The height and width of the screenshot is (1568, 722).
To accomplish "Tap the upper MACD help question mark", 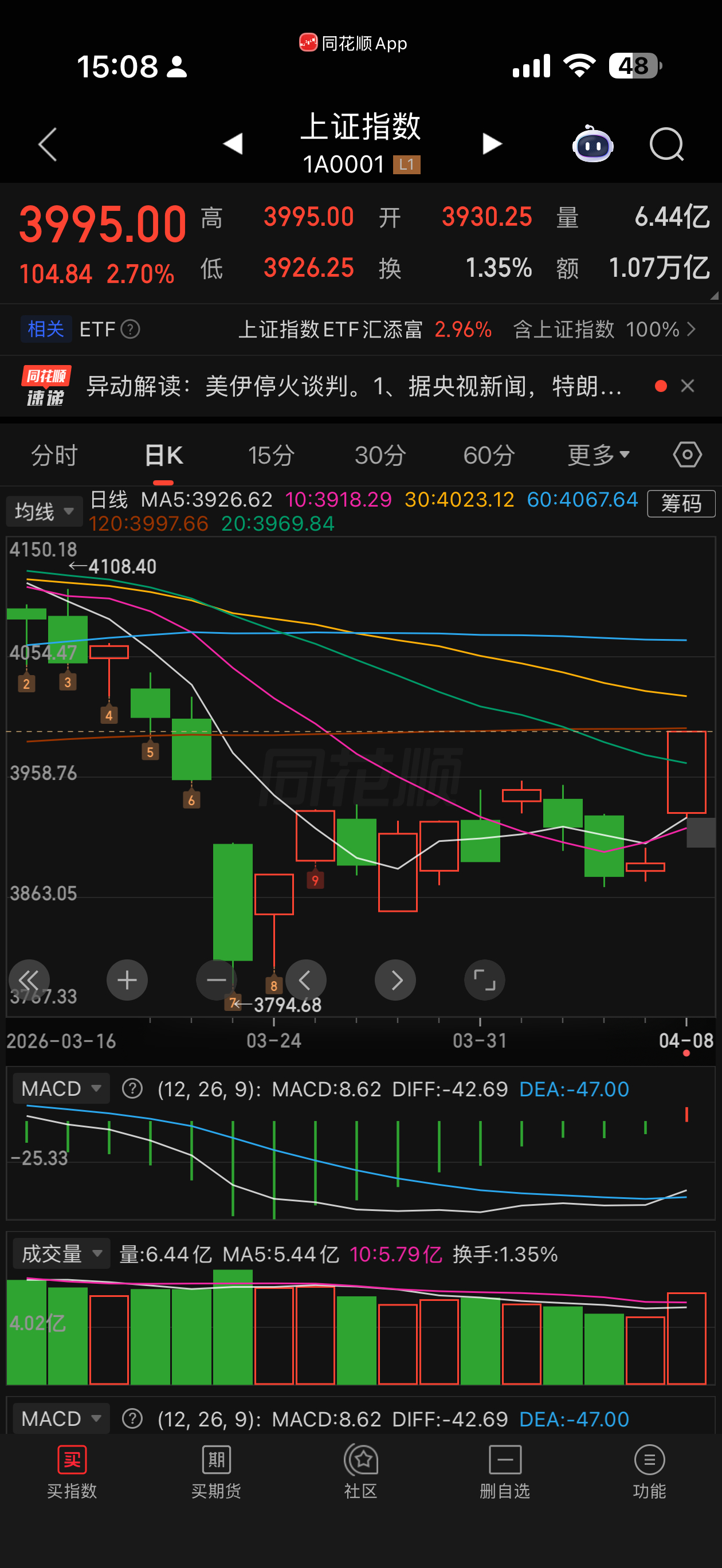I will click(x=132, y=1088).
